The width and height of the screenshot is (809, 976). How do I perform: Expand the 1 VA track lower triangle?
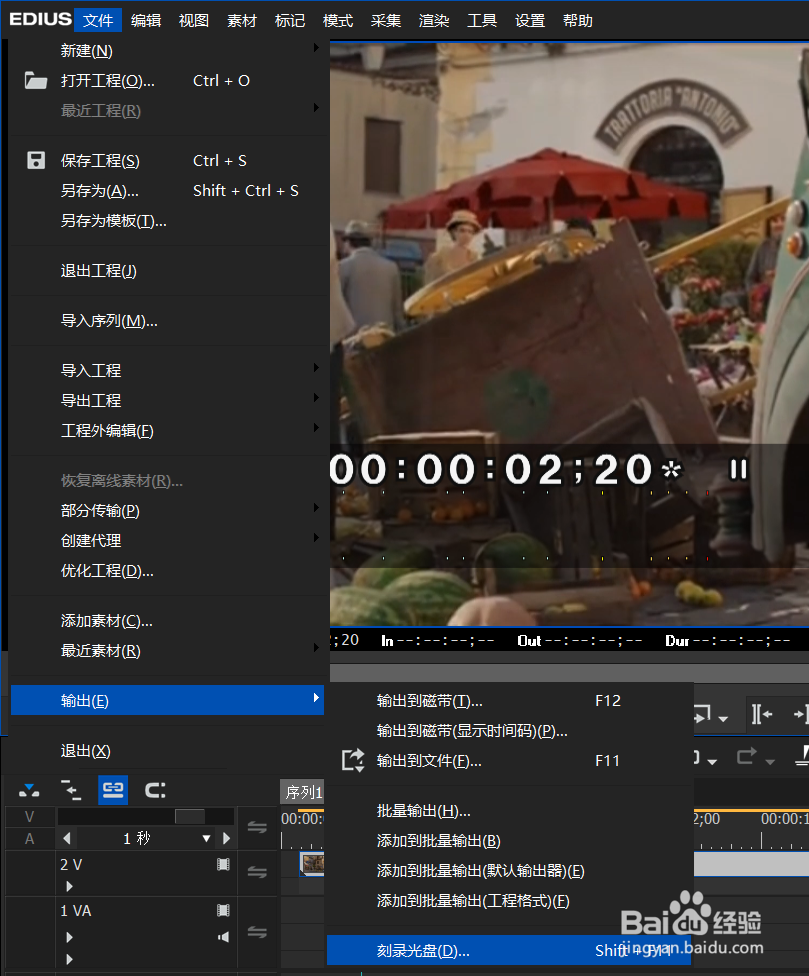pyautogui.click(x=69, y=959)
